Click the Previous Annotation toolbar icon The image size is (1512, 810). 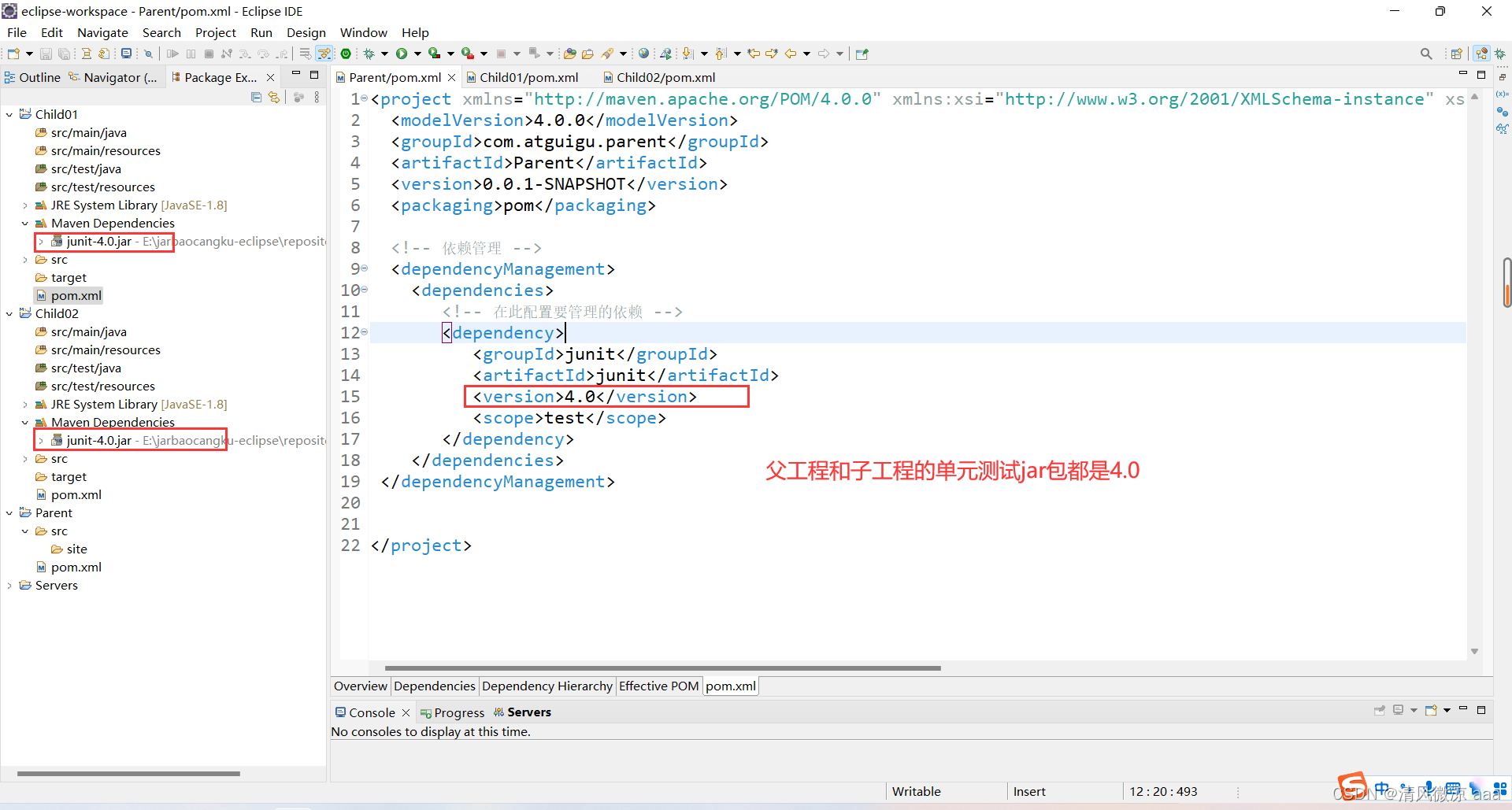pyautogui.click(x=721, y=54)
